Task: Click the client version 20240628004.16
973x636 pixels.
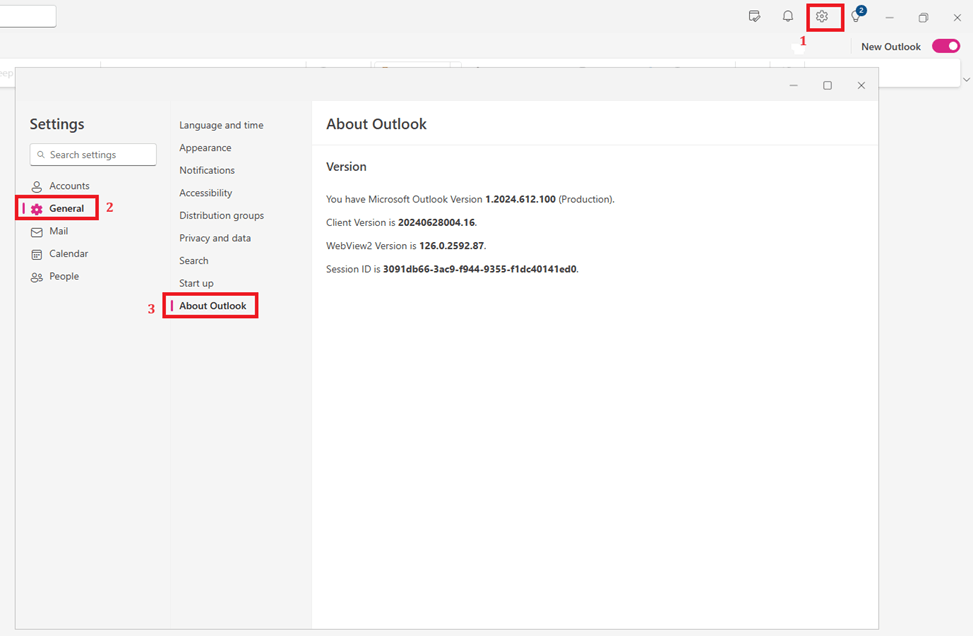Action: [x=436, y=222]
